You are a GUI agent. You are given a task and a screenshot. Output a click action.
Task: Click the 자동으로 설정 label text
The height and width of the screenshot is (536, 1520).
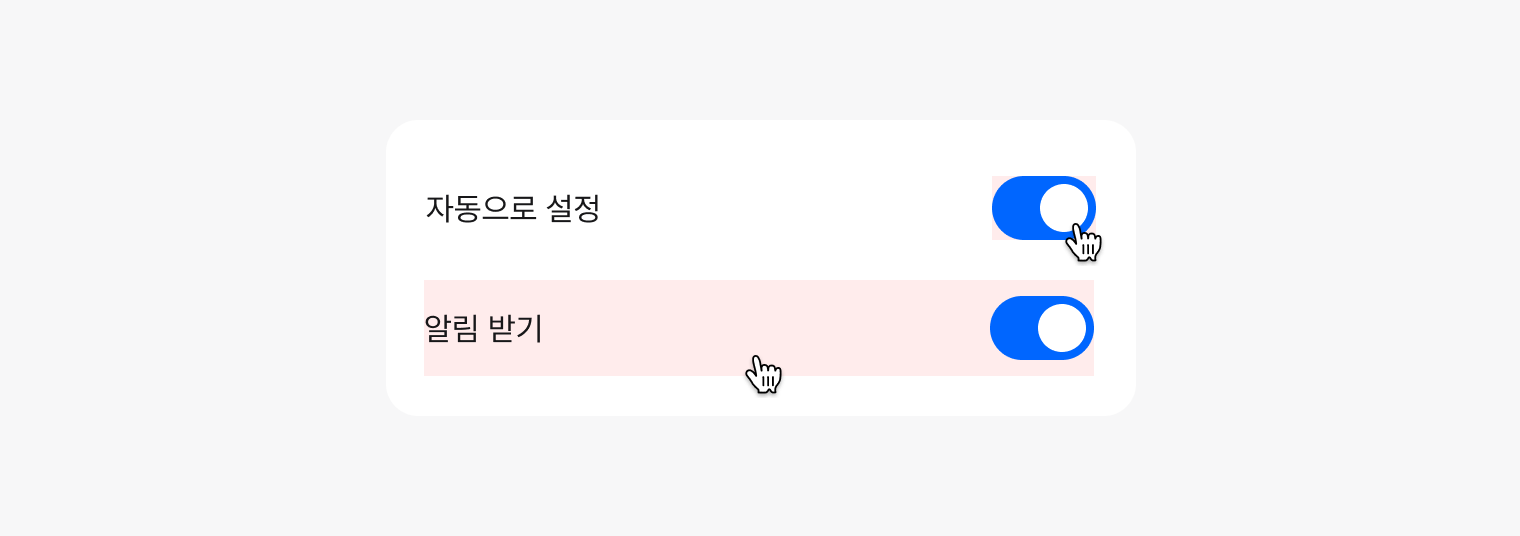tap(512, 208)
